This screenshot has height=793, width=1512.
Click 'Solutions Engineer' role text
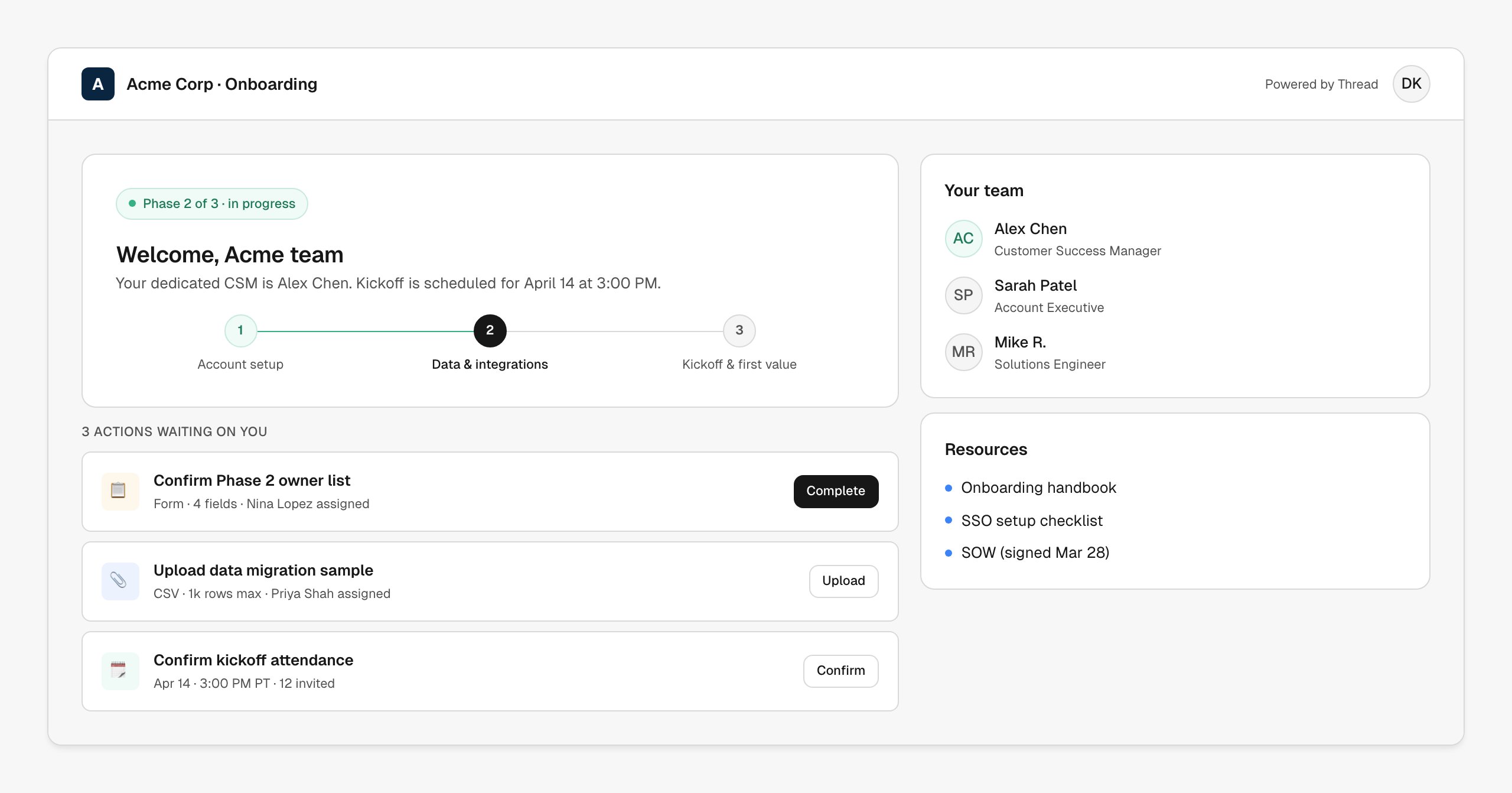(x=1050, y=364)
